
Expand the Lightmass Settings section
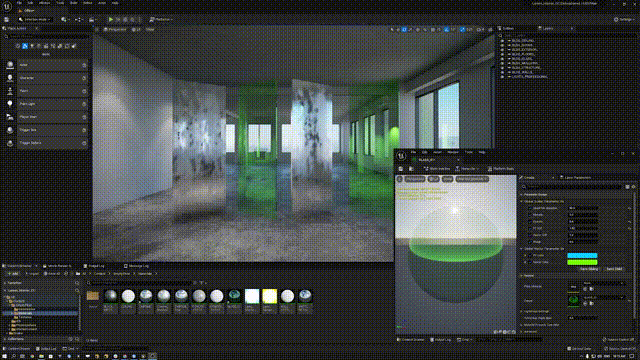point(522,311)
